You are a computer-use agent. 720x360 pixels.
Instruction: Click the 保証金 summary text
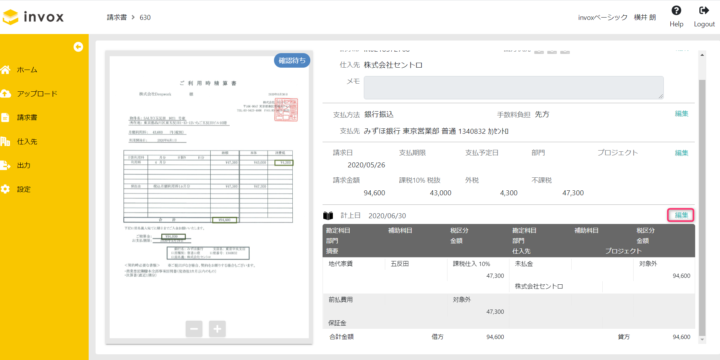pyautogui.click(x=338, y=323)
